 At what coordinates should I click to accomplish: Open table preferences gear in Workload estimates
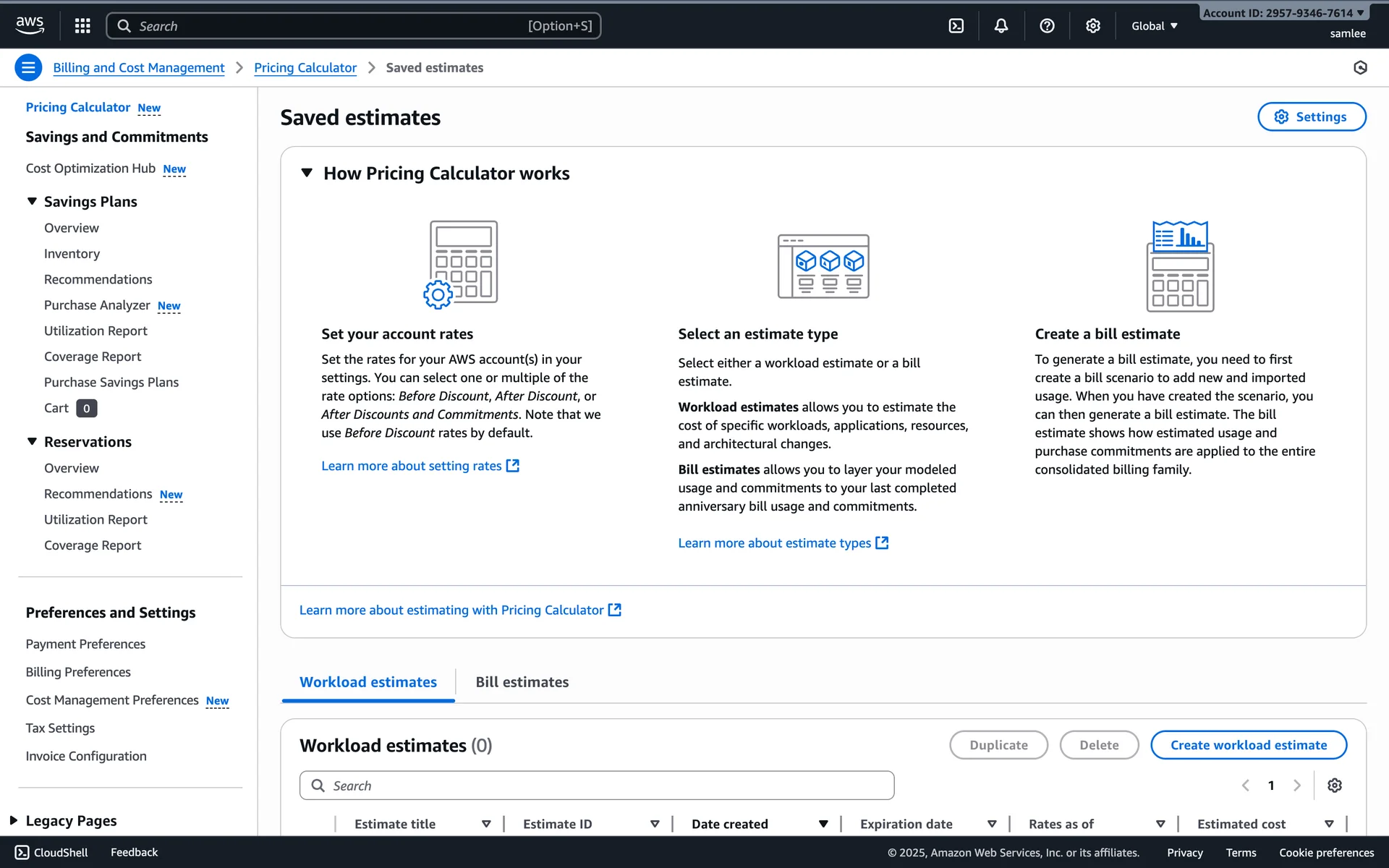pos(1334,786)
